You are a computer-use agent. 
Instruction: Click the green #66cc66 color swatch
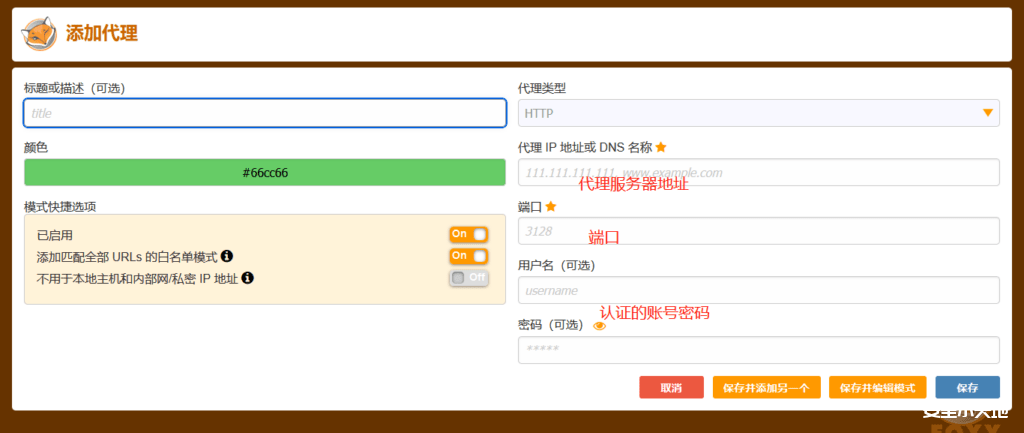tap(264, 172)
